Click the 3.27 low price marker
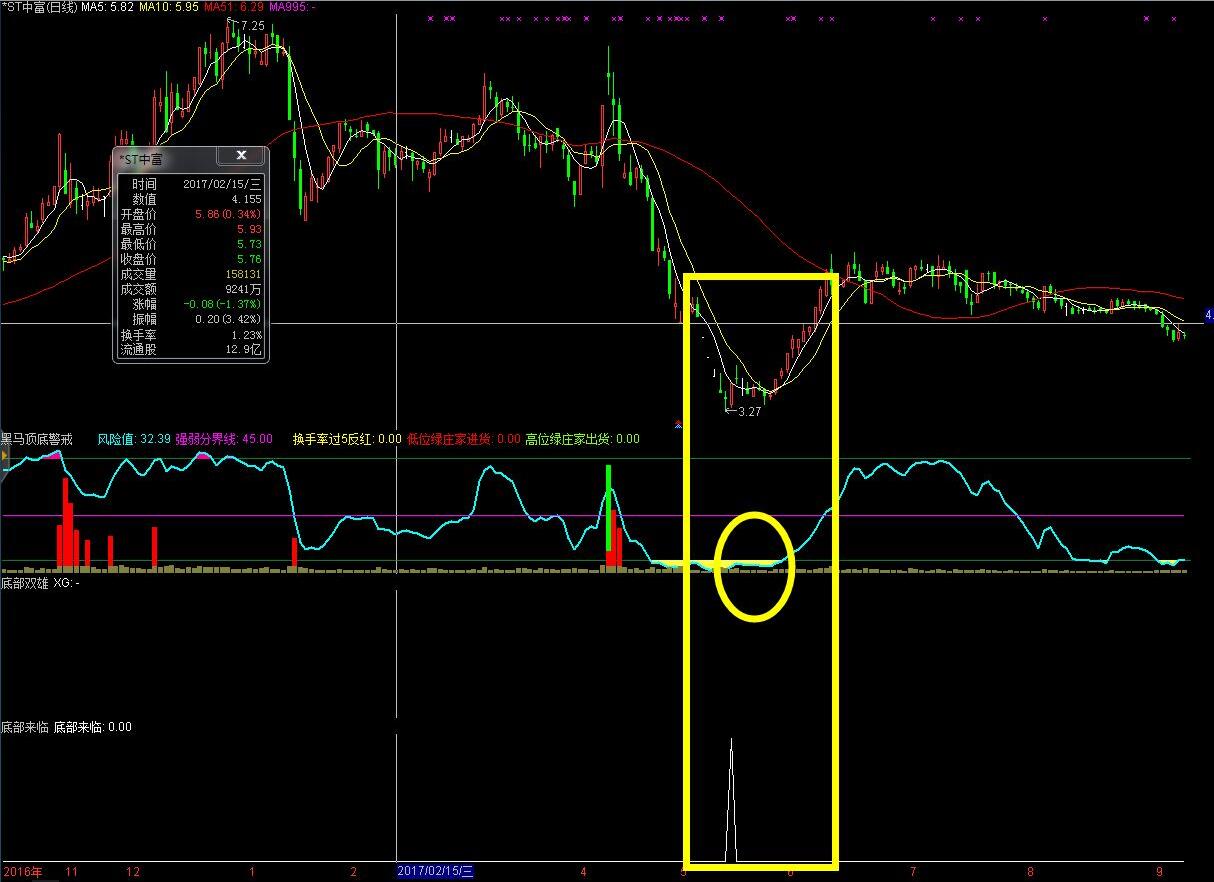 tap(747, 411)
